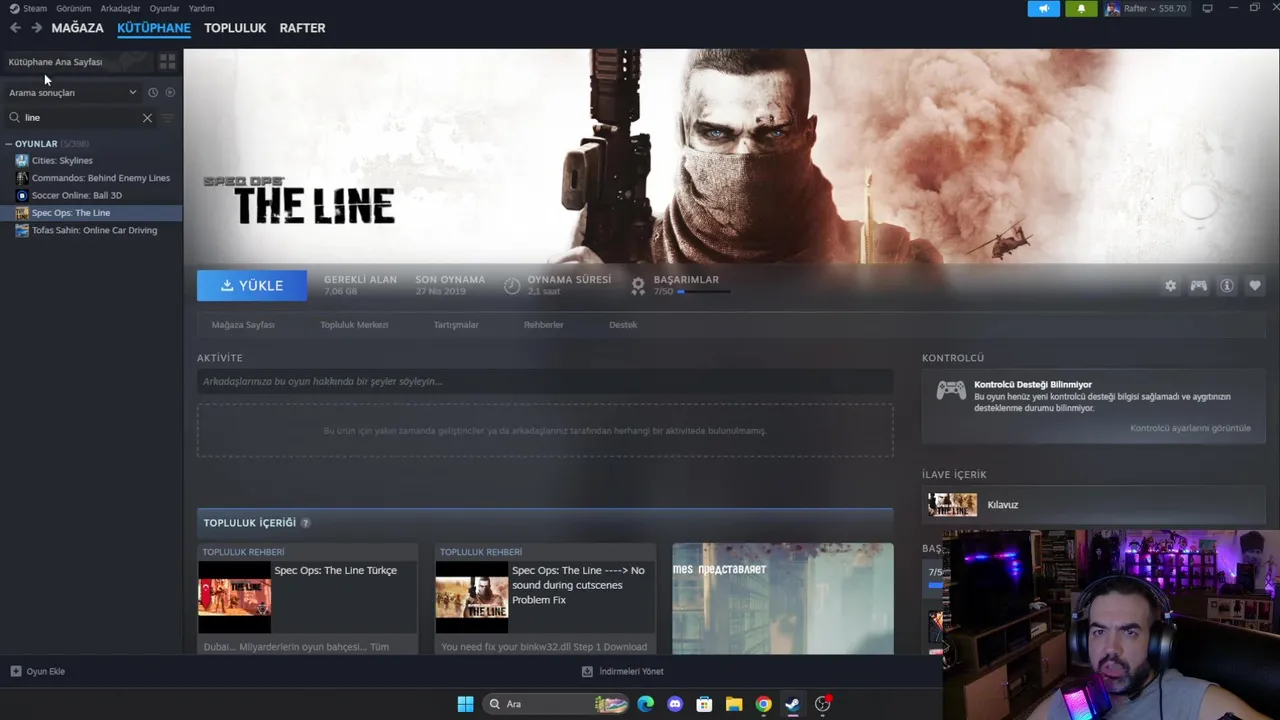The image size is (1280, 720).
Task: Switch to the MAĞAZA tab
Action: click(x=77, y=28)
